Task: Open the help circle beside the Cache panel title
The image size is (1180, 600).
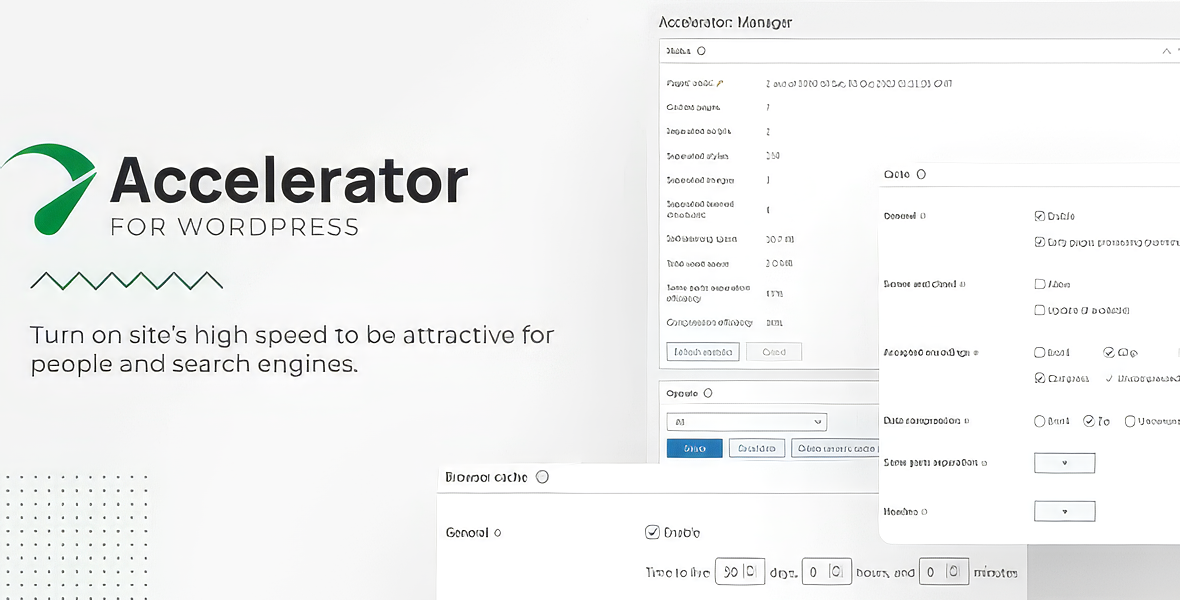Action: coord(921,174)
